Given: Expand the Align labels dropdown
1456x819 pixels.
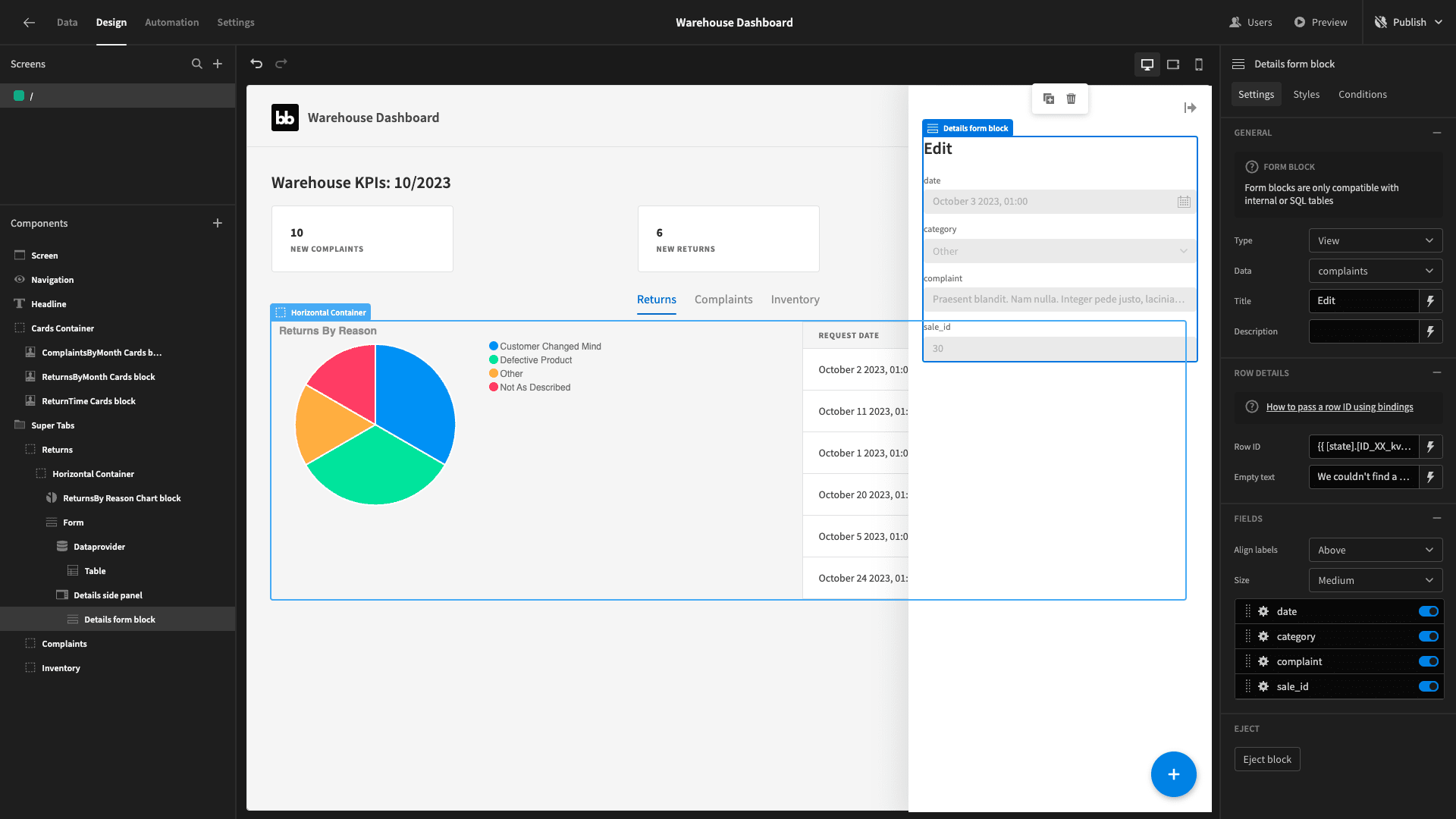Looking at the screenshot, I should click(x=1376, y=550).
